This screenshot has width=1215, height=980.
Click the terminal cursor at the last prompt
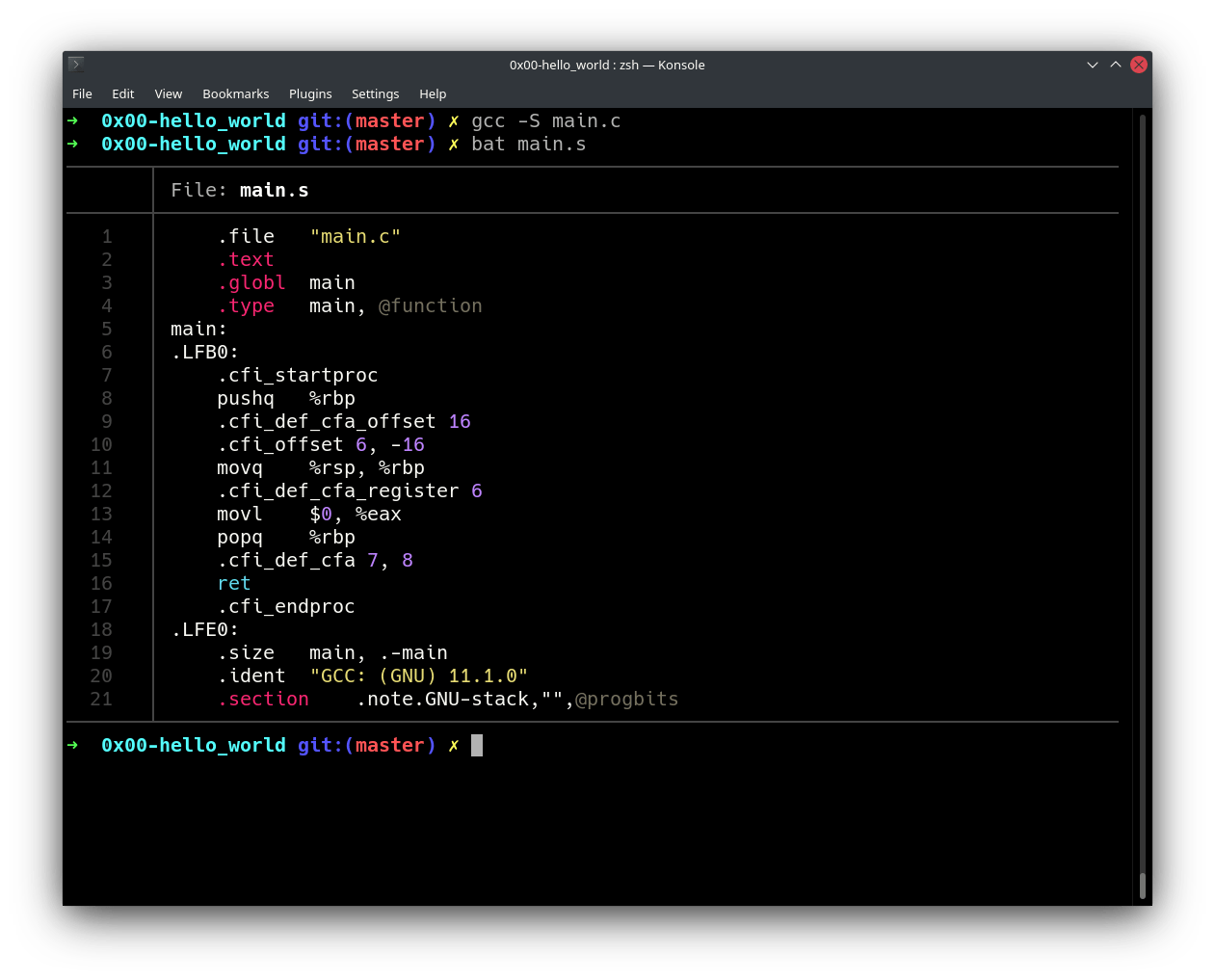[477, 745]
